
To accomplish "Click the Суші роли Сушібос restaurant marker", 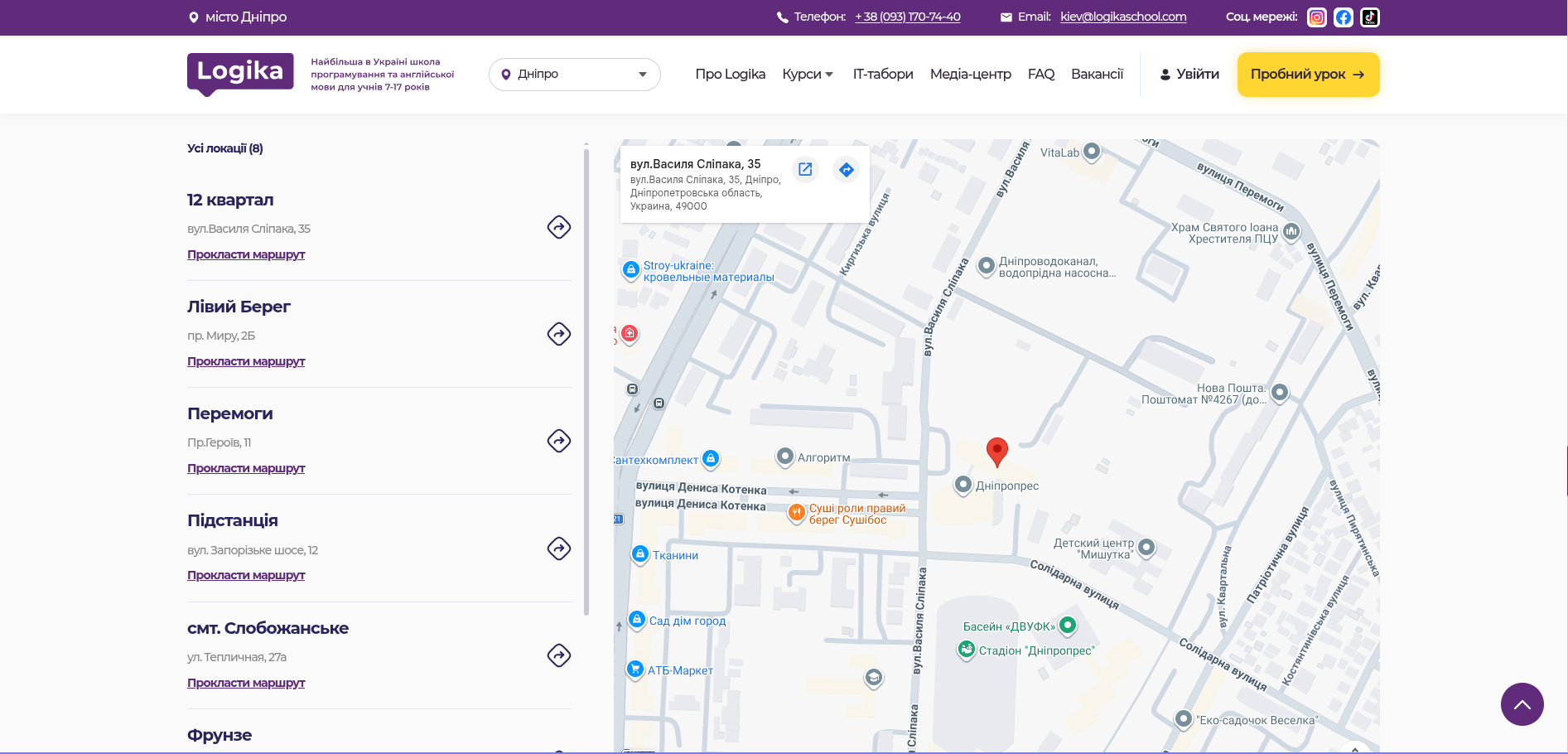I will tap(796, 513).
